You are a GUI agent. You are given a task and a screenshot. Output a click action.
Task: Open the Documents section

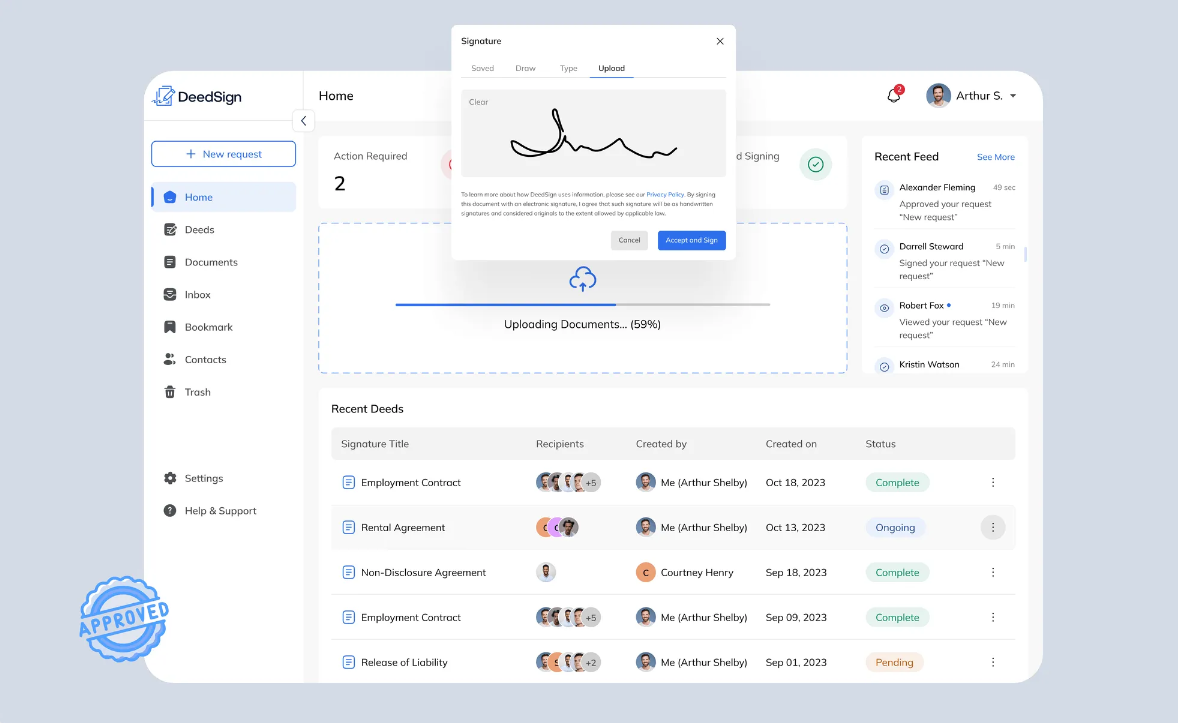tap(208, 261)
